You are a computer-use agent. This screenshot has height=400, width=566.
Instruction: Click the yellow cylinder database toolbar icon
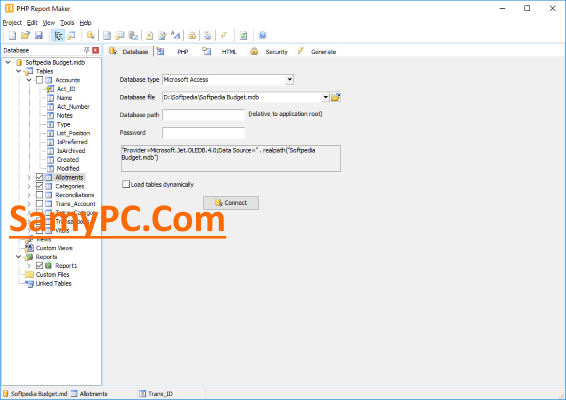tap(90, 35)
